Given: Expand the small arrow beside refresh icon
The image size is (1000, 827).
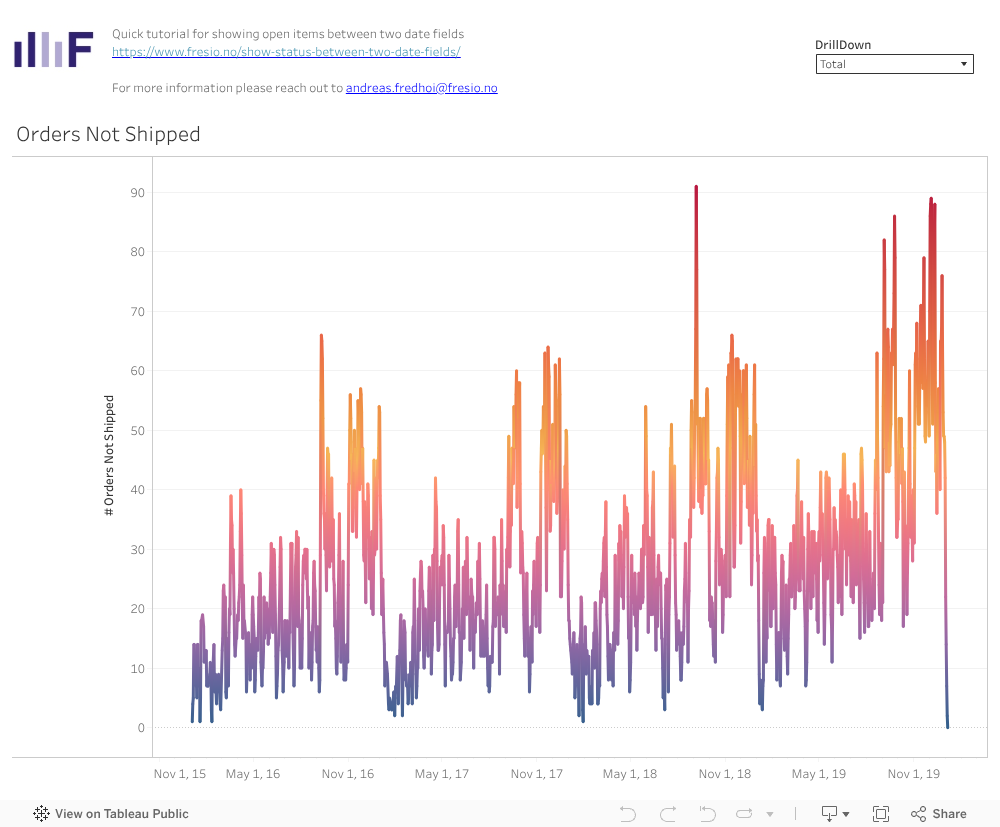Looking at the screenshot, I should (768, 815).
